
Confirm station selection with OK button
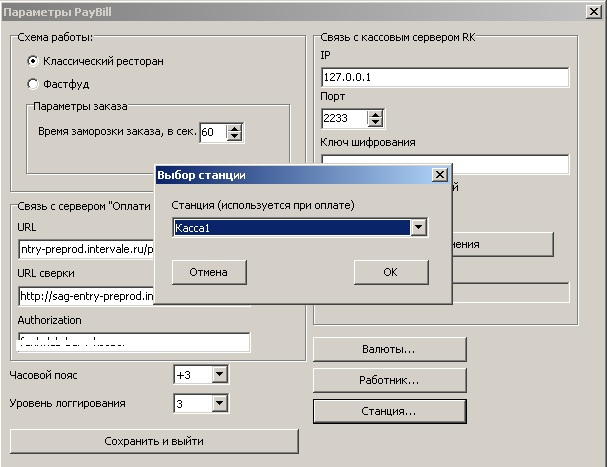[391, 272]
